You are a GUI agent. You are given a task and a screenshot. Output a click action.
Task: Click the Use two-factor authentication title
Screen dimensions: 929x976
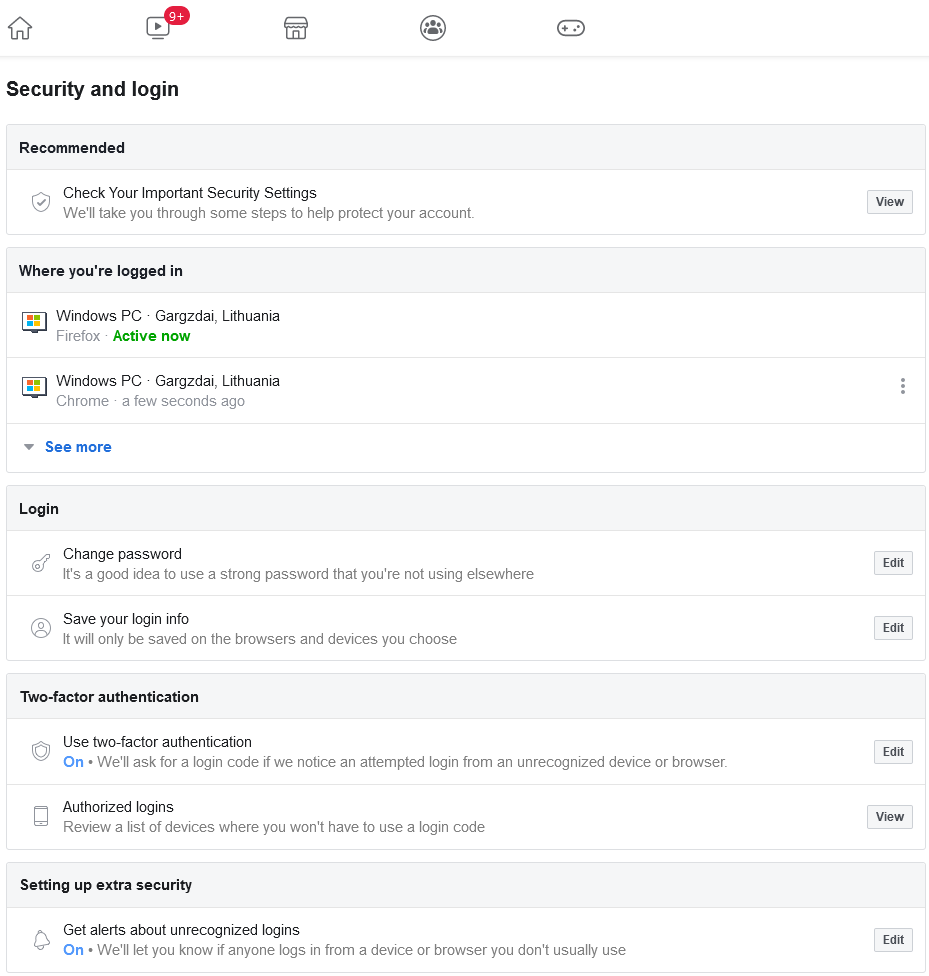[157, 742]
